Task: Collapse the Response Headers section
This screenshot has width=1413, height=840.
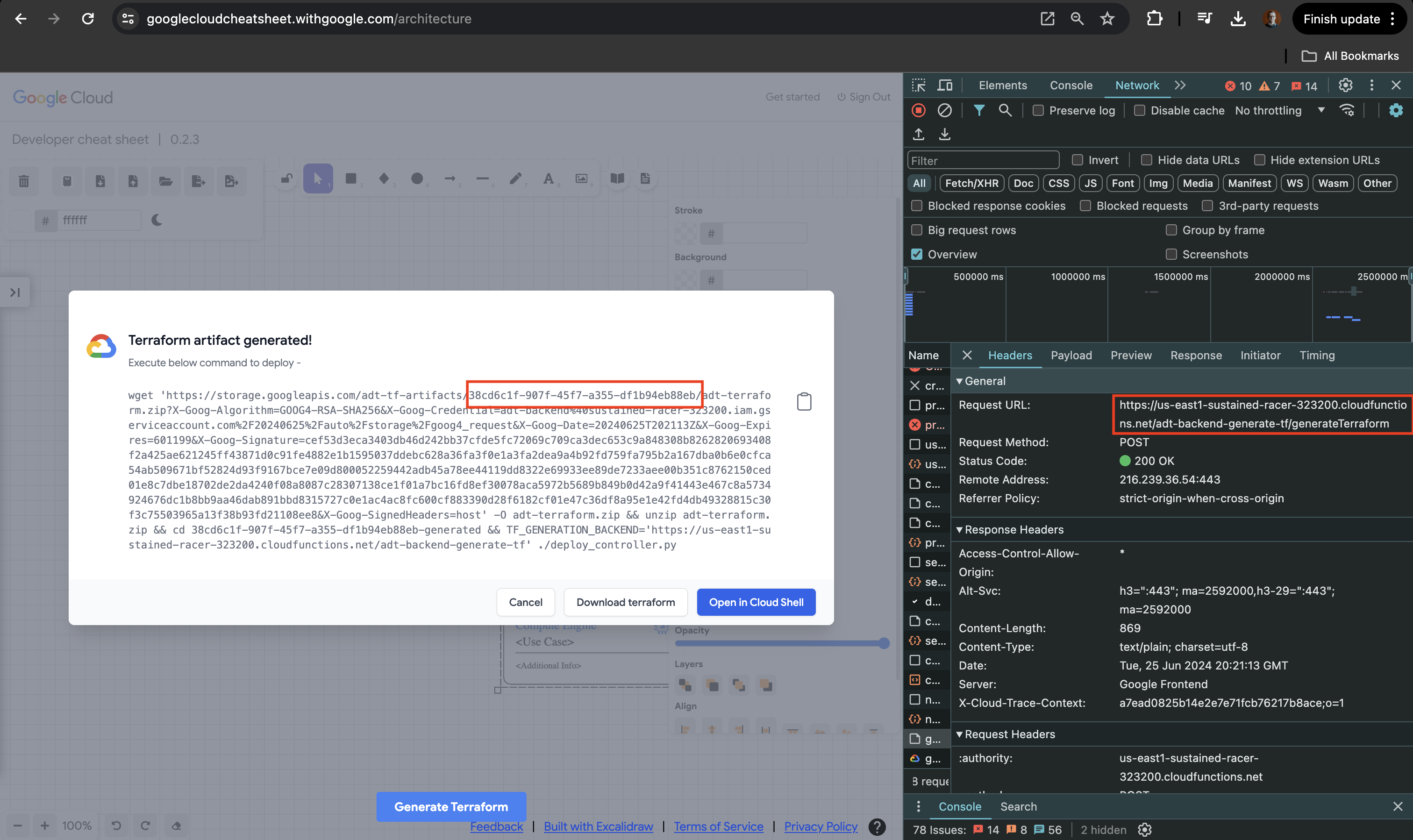Action: [959, 530]
